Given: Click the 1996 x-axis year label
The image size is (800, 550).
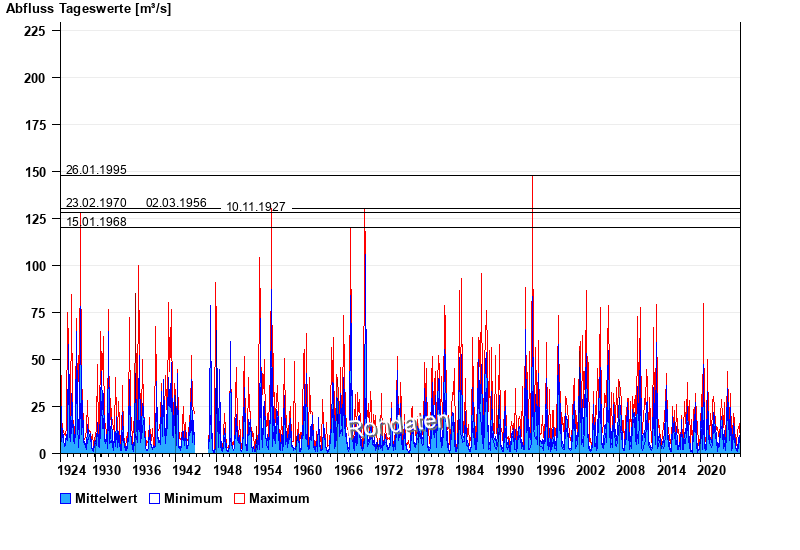Looking at the screenshot, I should click(x=550, y=469).
